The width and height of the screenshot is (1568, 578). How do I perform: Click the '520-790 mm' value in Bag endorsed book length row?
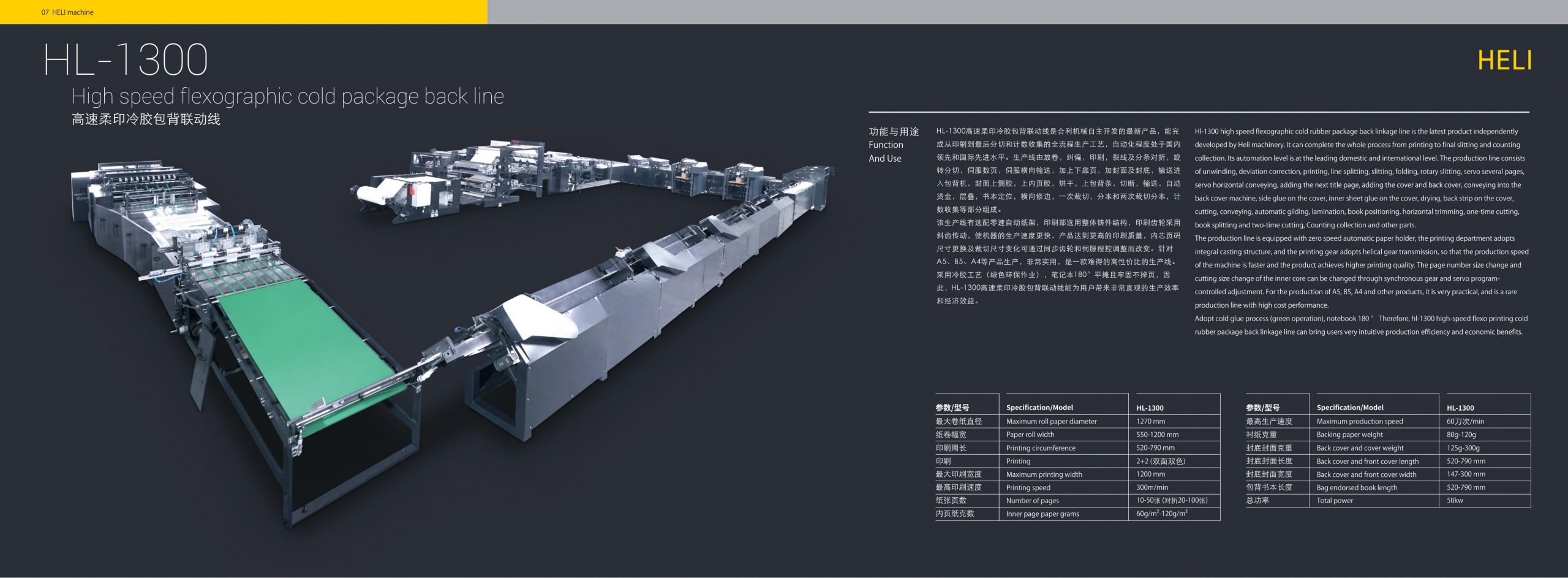(x=1466, y=488)
